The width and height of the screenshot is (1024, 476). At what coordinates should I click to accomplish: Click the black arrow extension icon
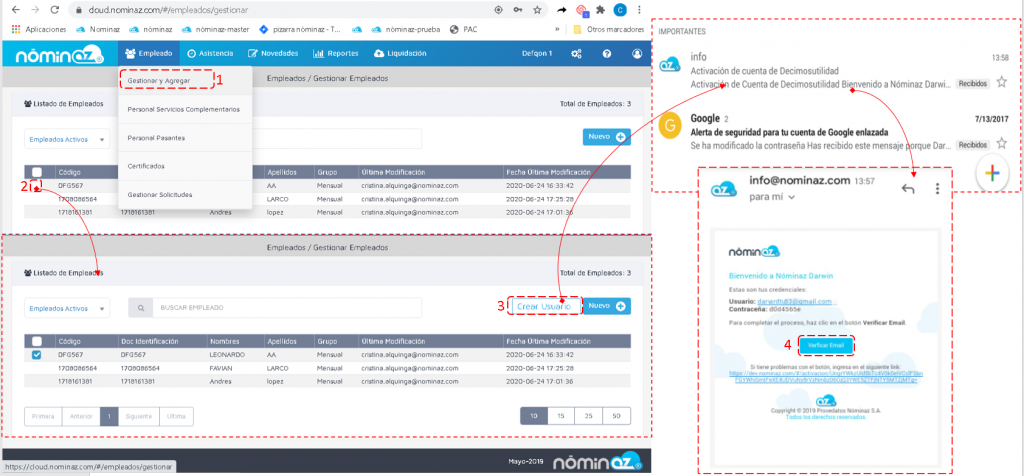(561, 10)
